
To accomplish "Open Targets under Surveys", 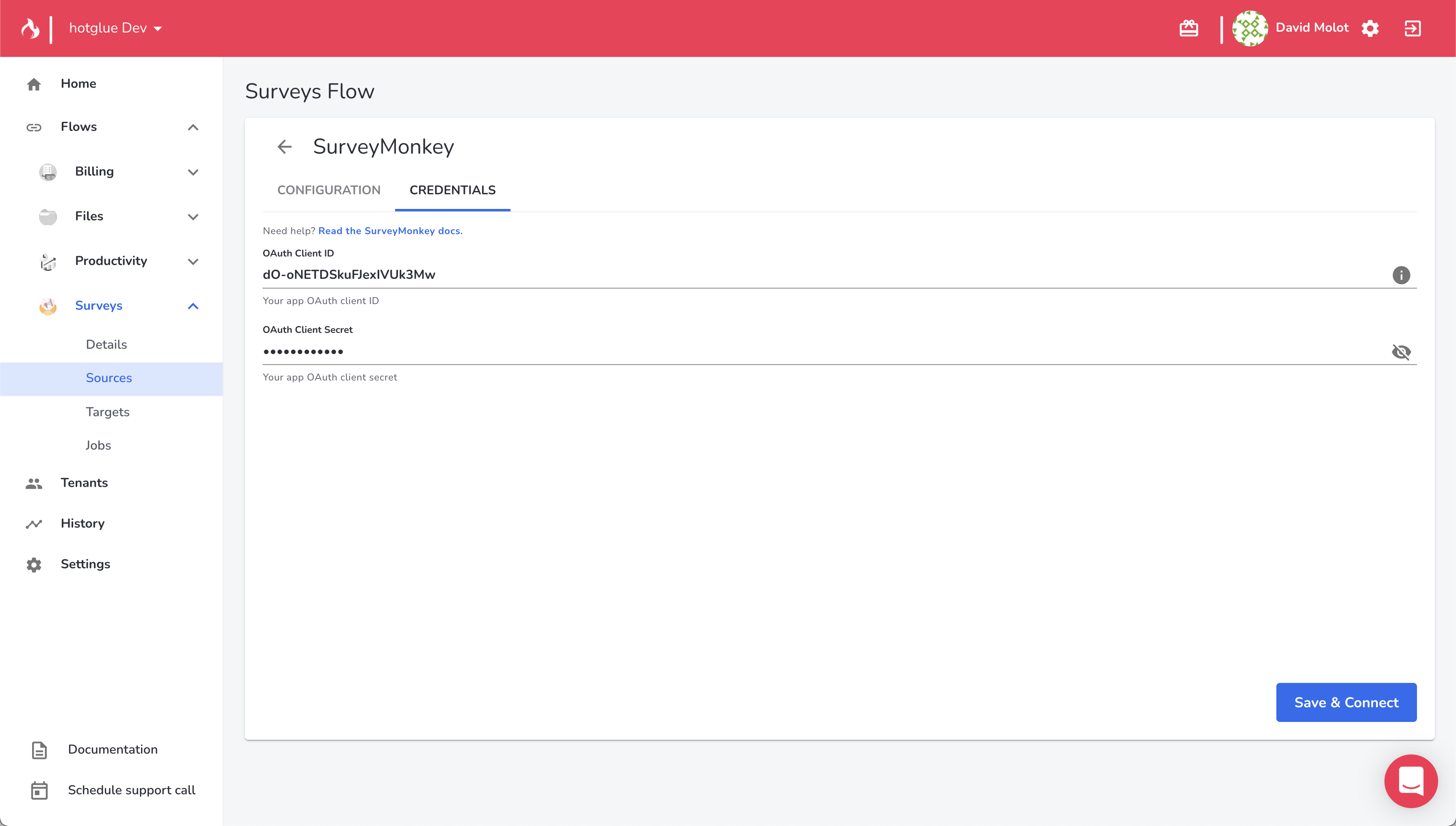I will (108, 412).
